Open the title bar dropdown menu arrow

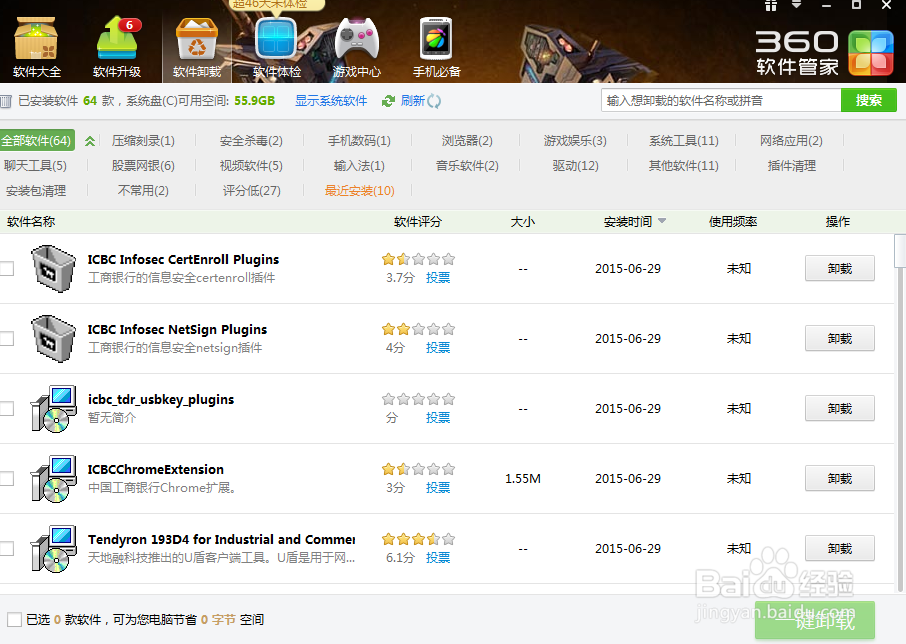tap(797, 5)
